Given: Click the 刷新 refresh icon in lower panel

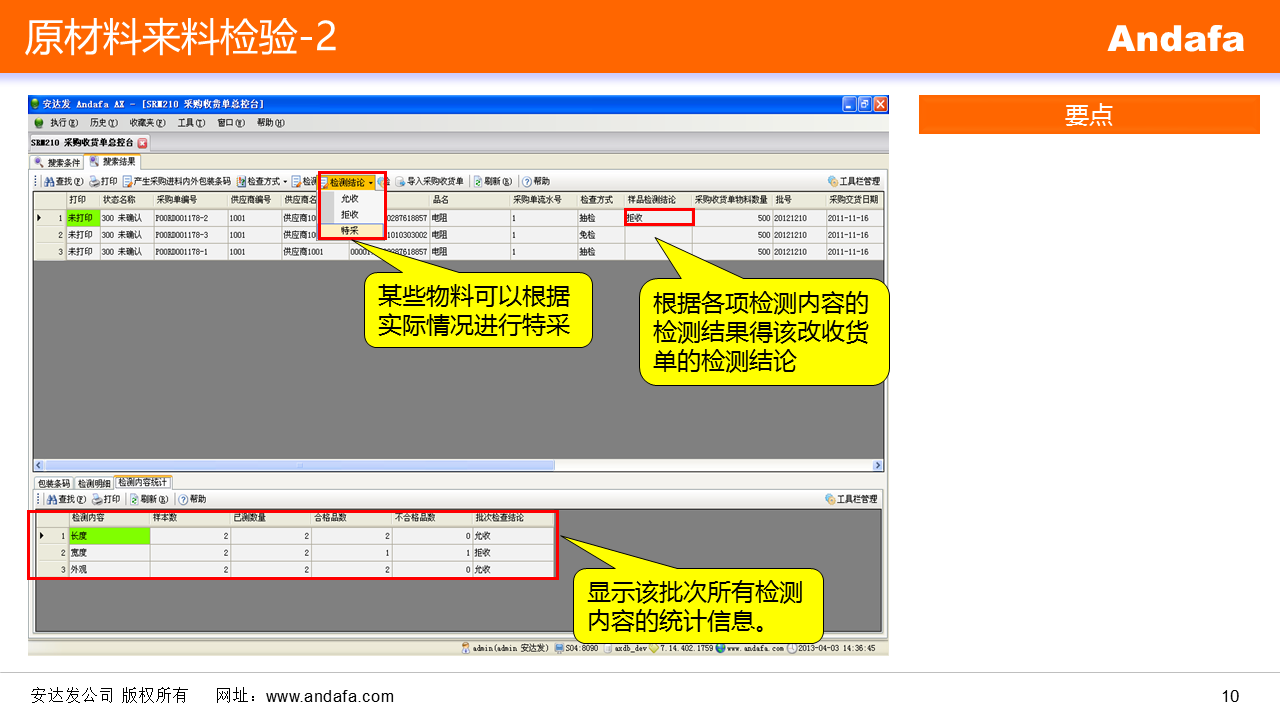Looking at the screenshot, I should click(x=134, y=499).
